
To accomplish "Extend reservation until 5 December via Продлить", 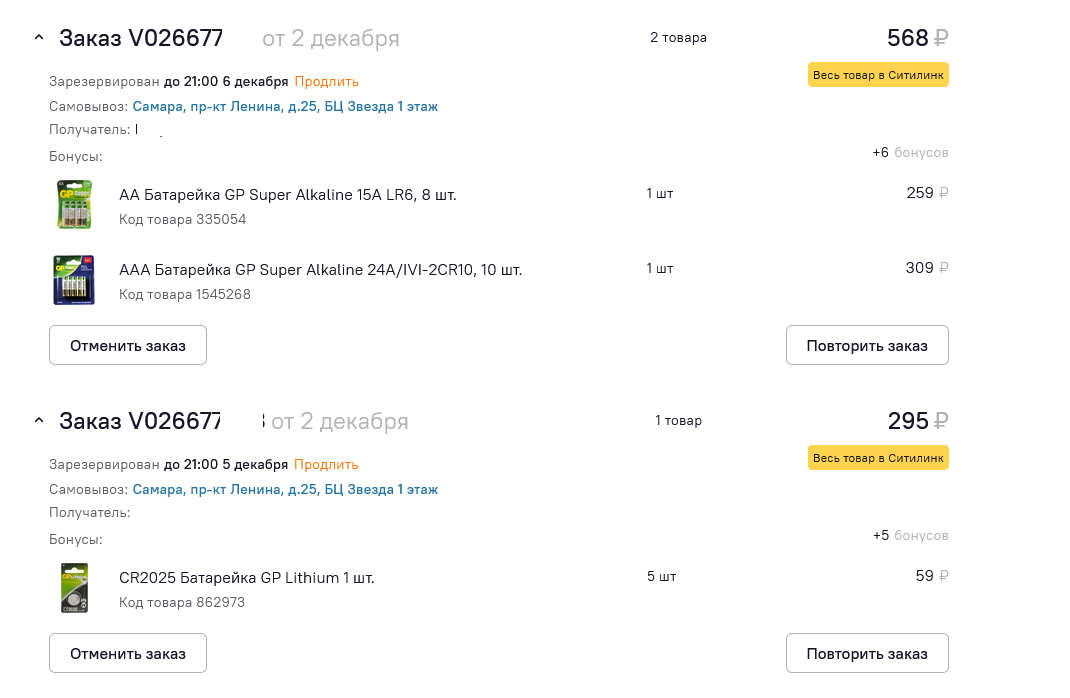I will [x=326, y=464].
